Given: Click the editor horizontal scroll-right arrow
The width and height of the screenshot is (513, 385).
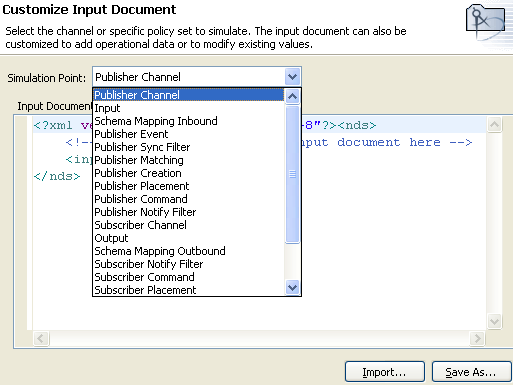Looking at the screenshot, I should (477, 339).
